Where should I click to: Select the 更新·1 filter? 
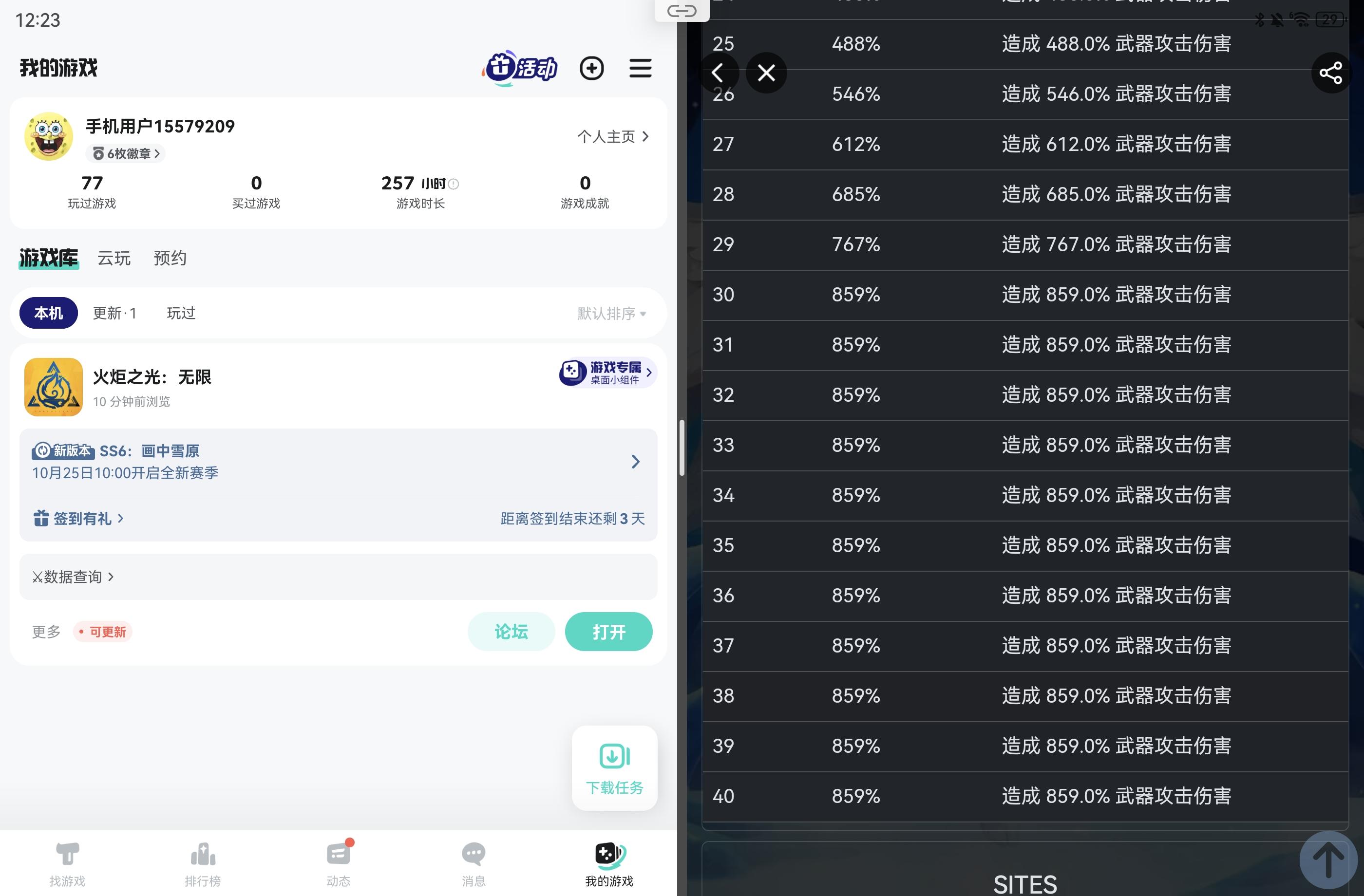coord(114,313)
